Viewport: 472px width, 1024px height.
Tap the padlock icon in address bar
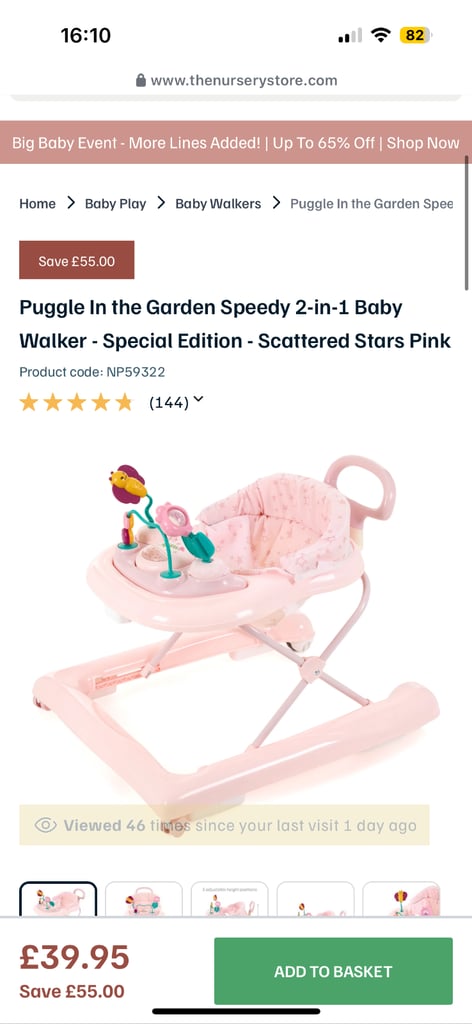click(140, 81)
